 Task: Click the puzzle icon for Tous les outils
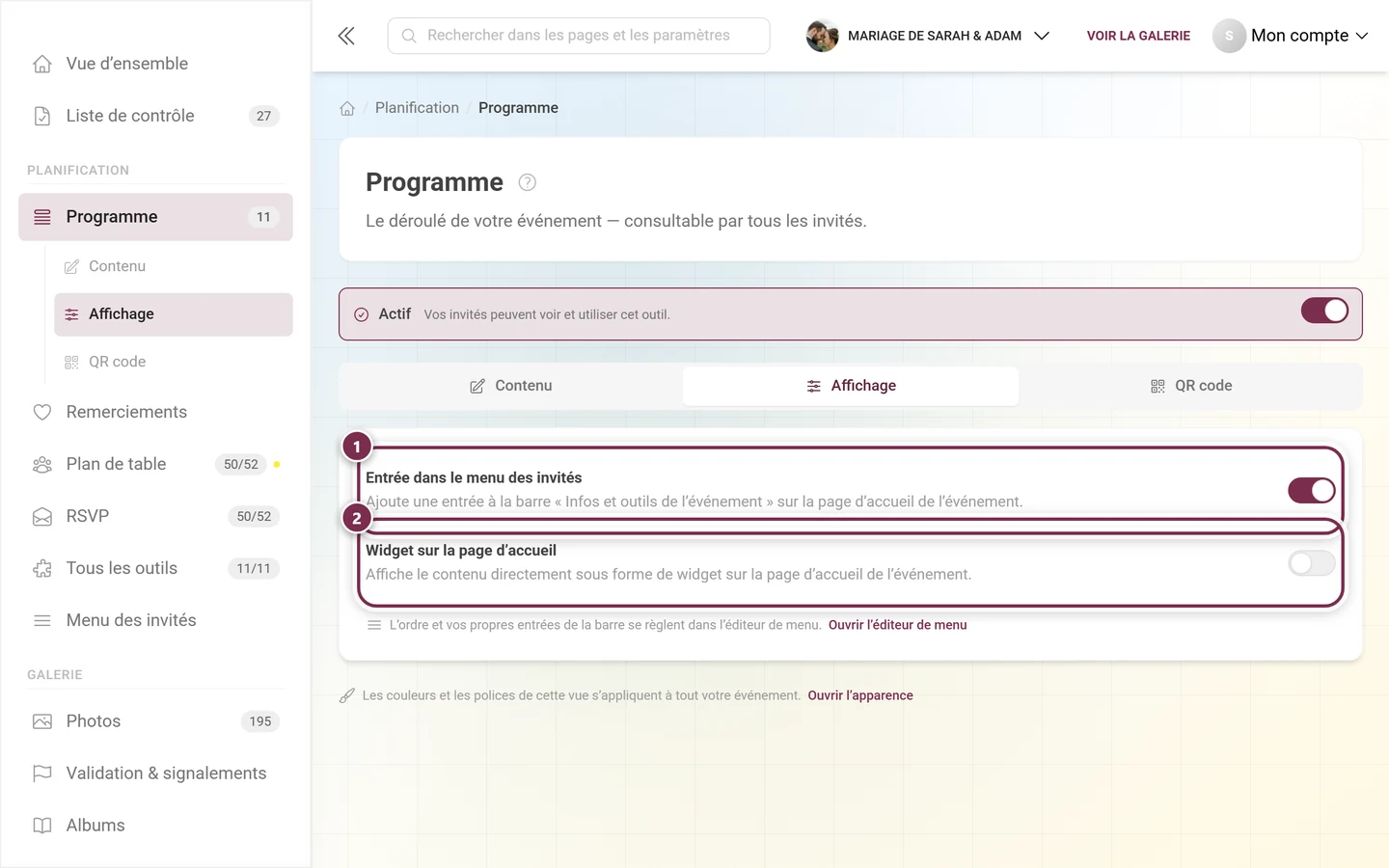(x=42, y=568)
